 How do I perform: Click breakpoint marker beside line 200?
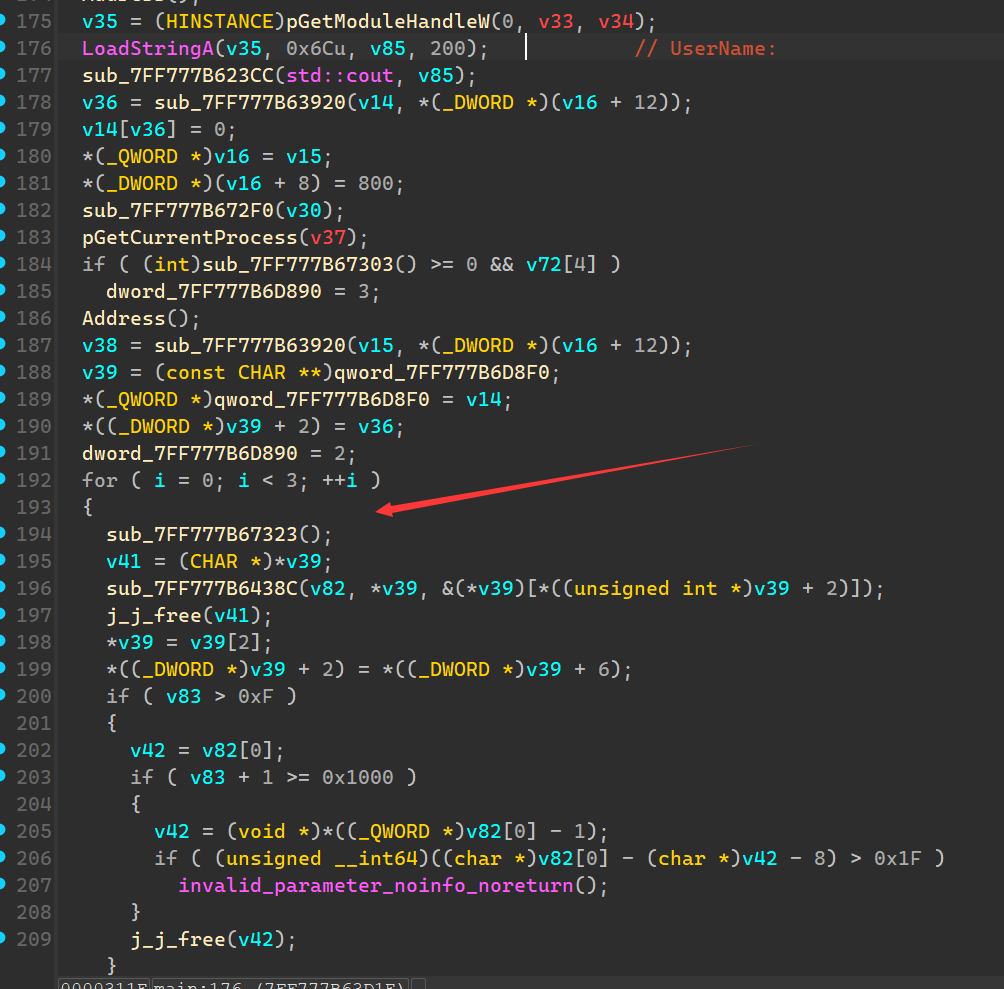(x=4, y=696)
